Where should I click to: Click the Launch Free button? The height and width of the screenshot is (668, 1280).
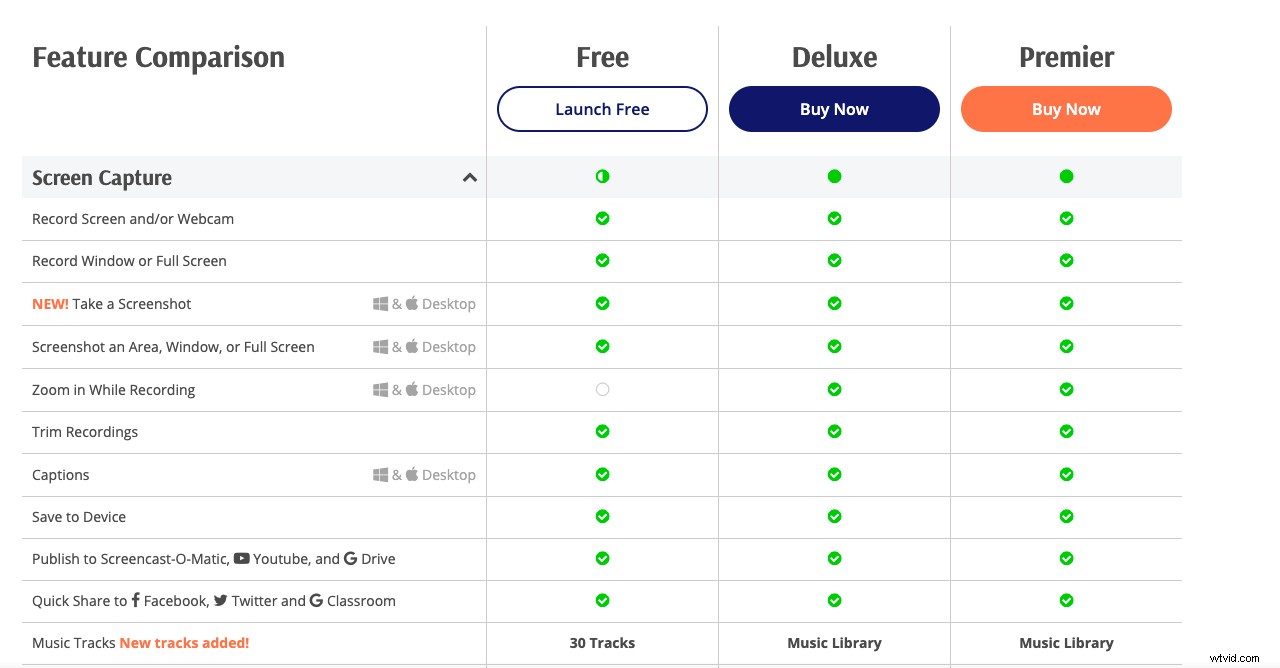click(x=602, y=110)
